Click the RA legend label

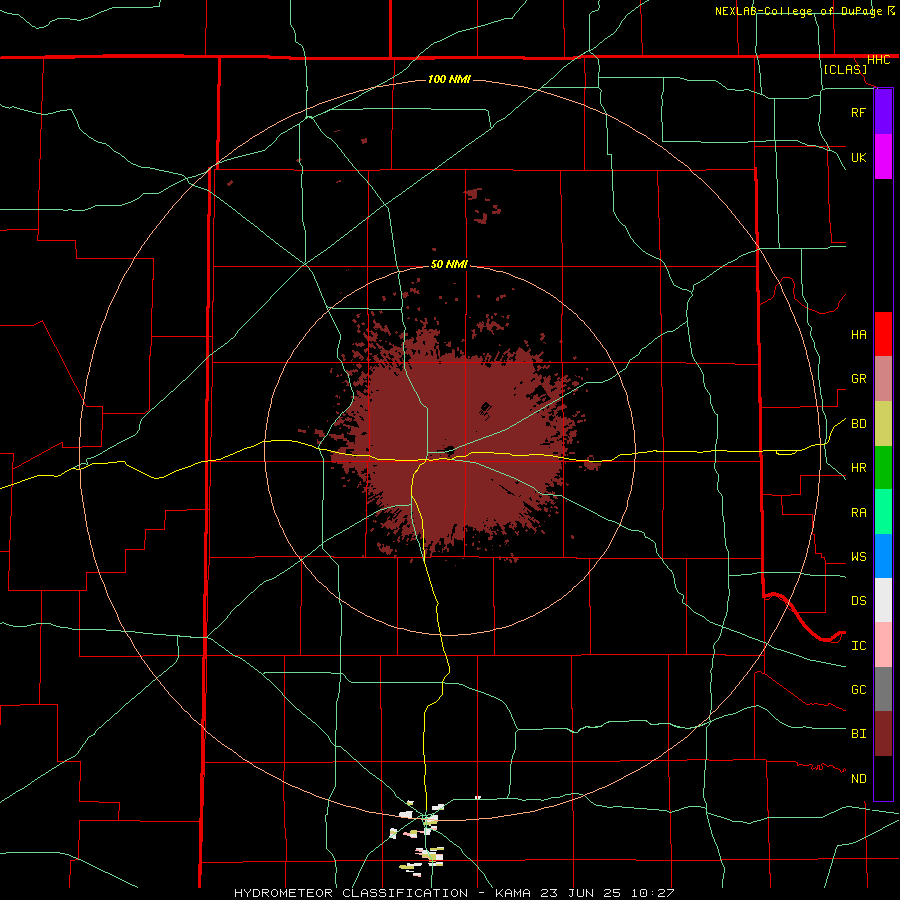pos(858,513)
